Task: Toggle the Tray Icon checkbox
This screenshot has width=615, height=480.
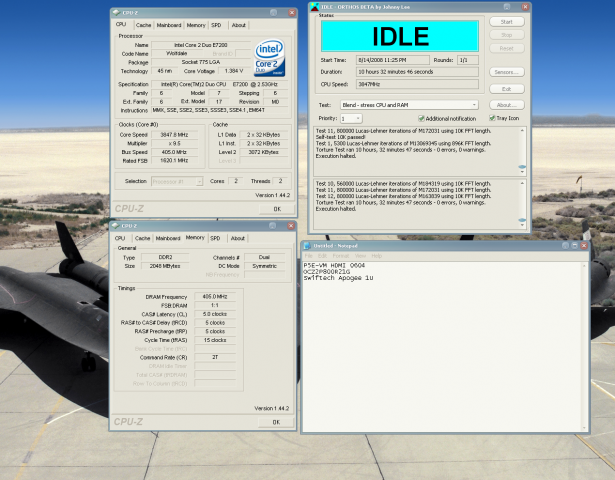Action: click(x=492, y=118)
